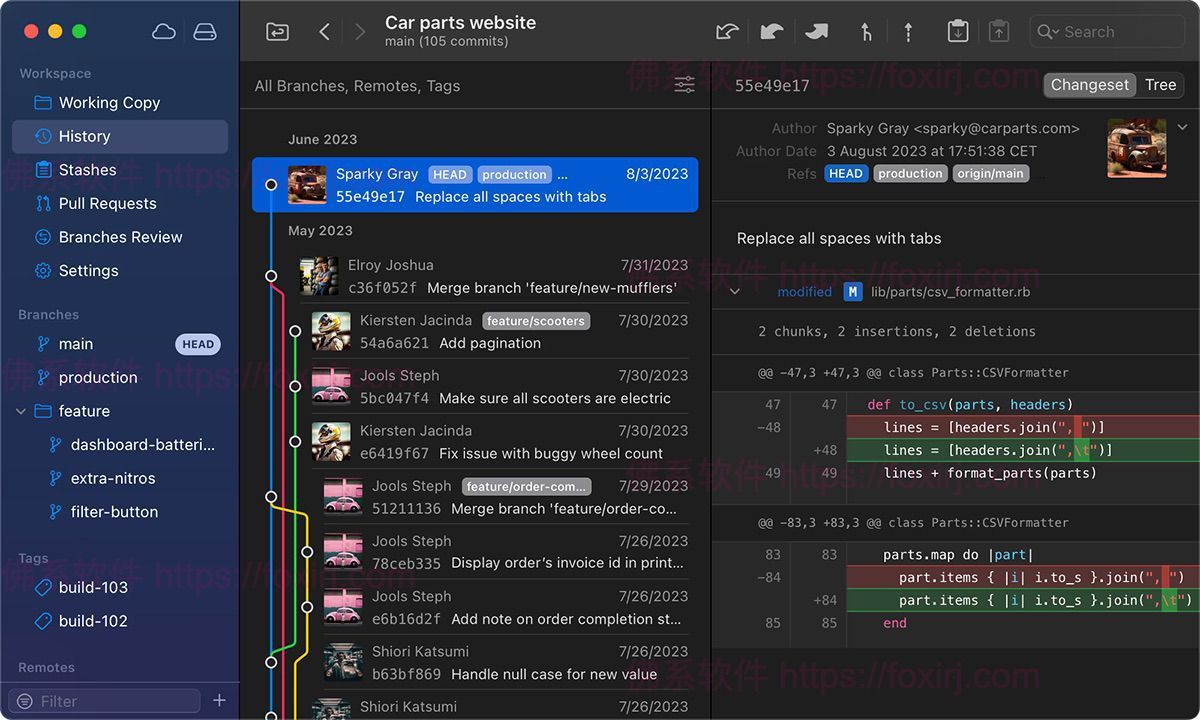Open the repository in Finder folder icon
This screenshot has width=1200, height=720.
pyautogui.click(x=277, y=31)
